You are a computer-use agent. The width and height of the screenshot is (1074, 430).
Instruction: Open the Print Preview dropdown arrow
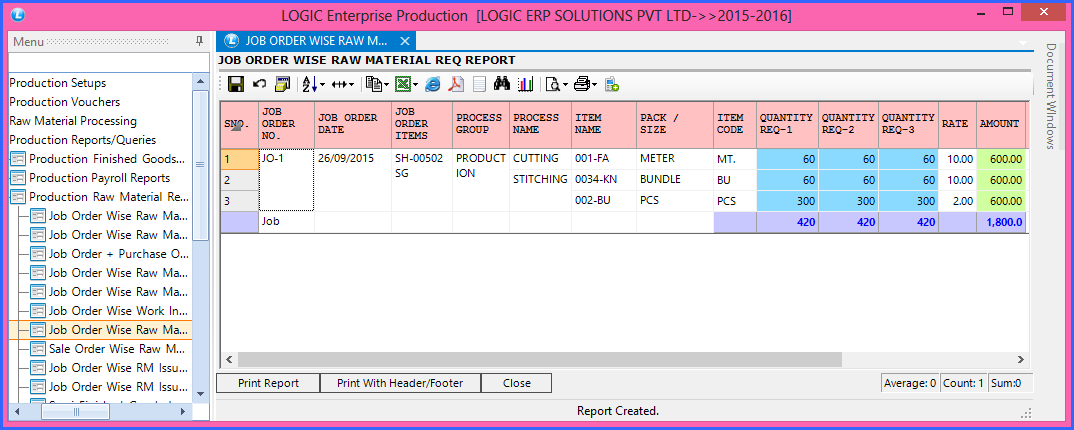coord(565,85)
